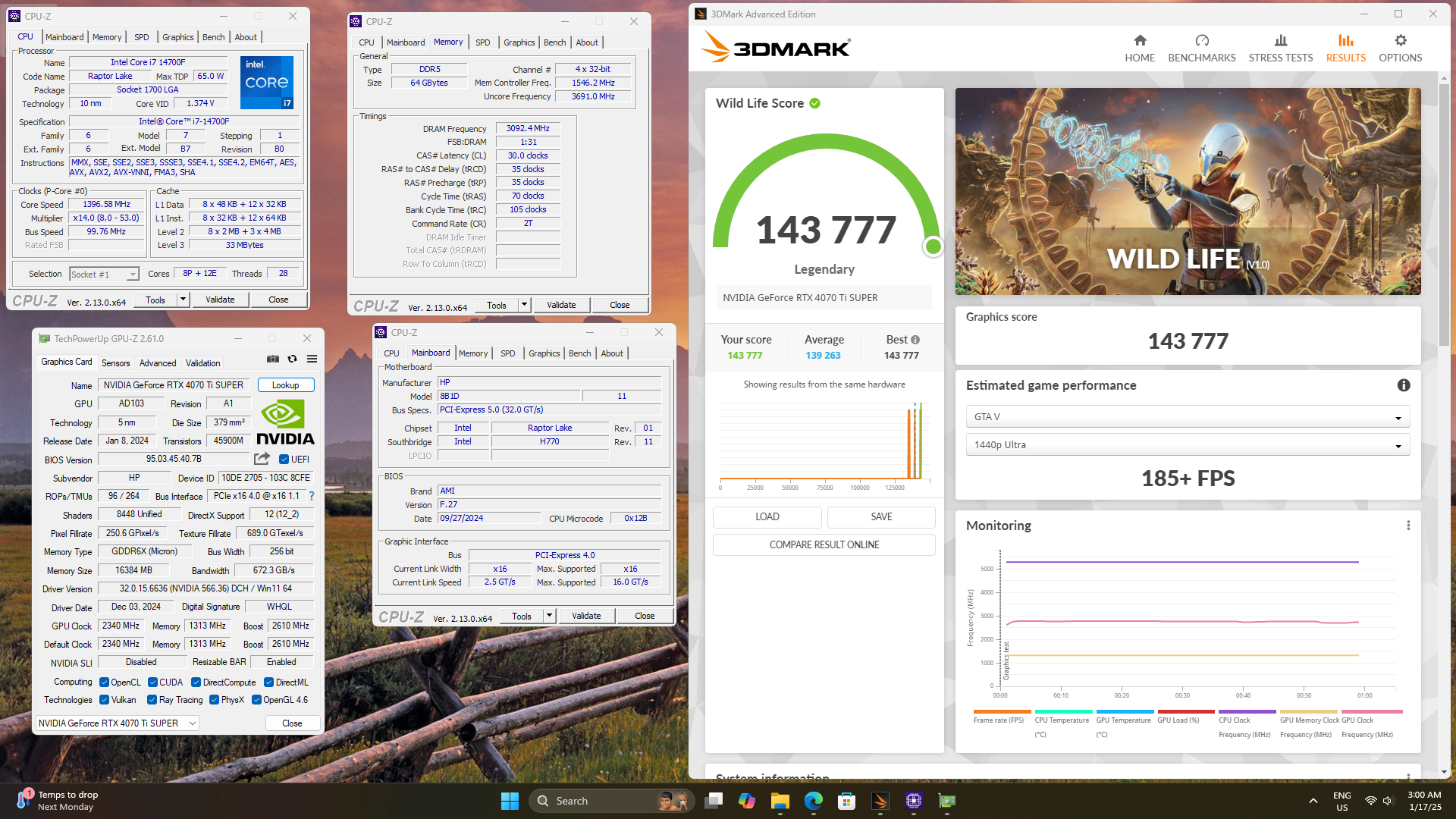The width and height of the screenshot is (1456, 819).
Task: Take GPU-Z screenshot with camera icon
Action: (x=272, y=359)
